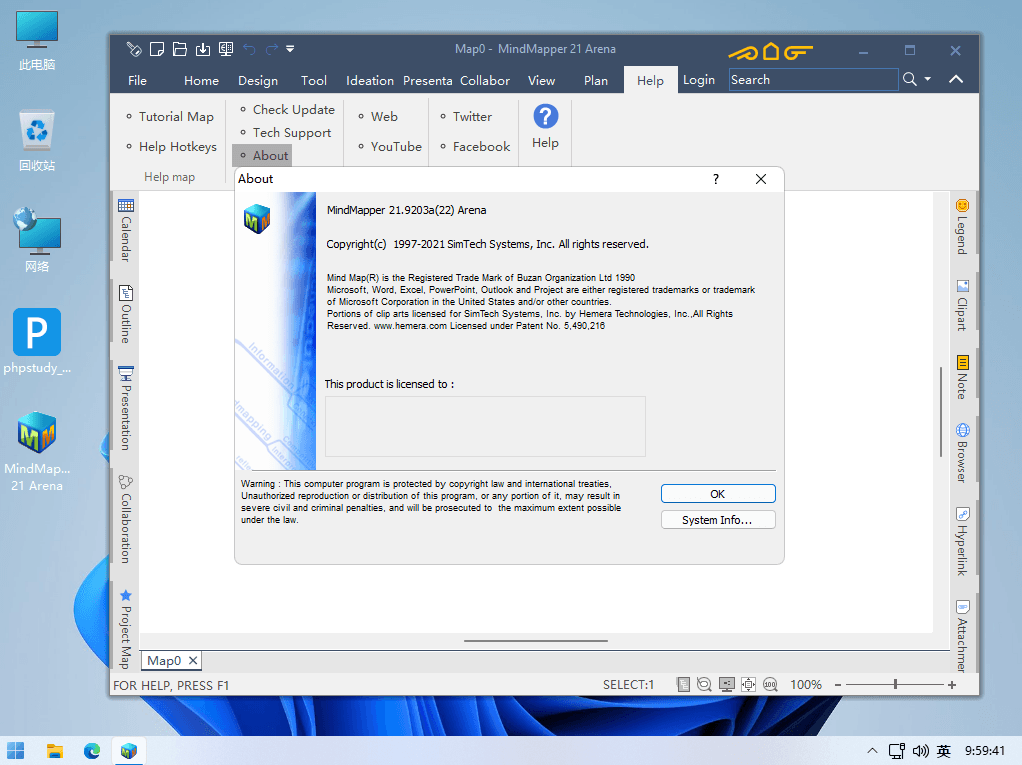The image size is (1022, 765).
Task: Click the licensed-to text box
Action: [x=485, y=426]
